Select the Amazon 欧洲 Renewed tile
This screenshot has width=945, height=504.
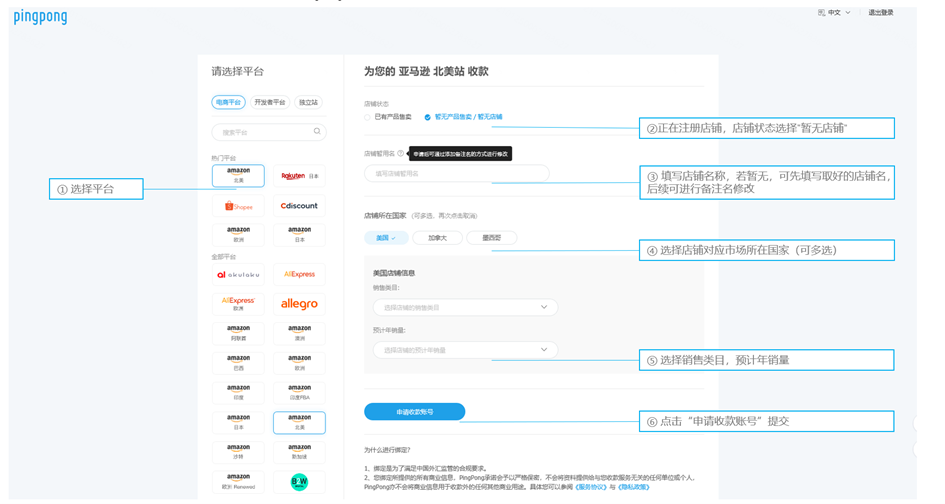click(238, 482)
